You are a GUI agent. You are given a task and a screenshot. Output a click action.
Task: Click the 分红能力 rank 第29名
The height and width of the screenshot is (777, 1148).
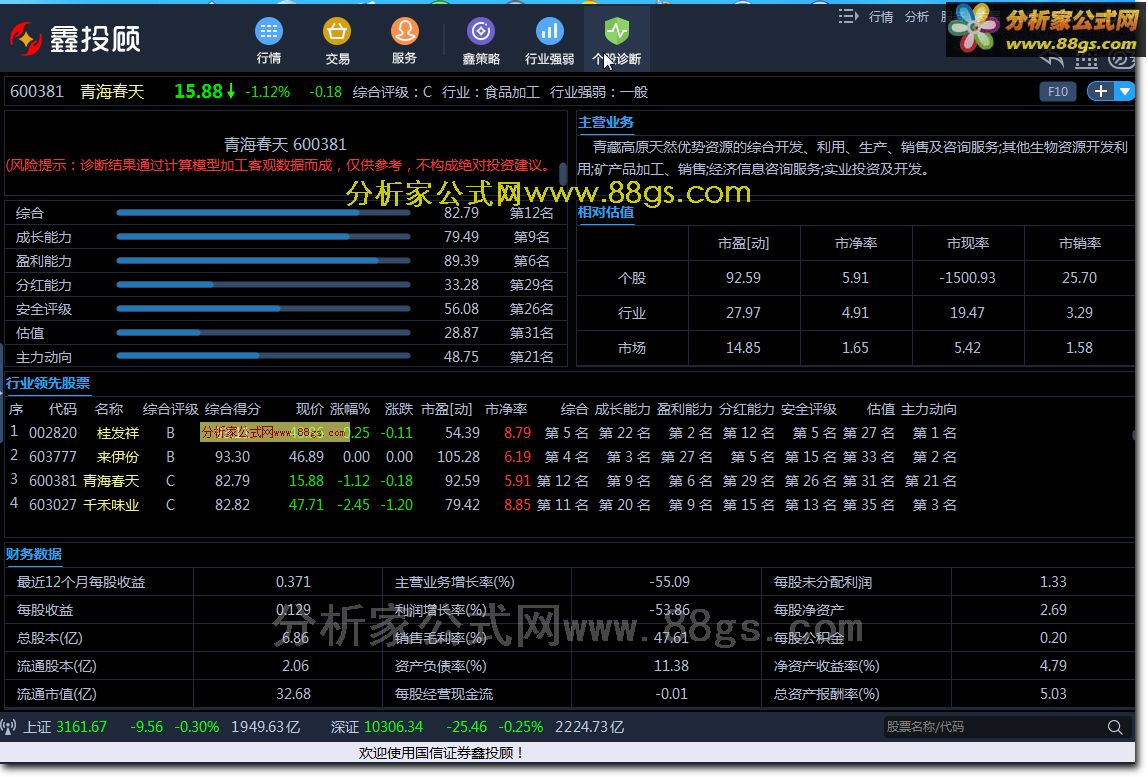(x=532, y=285)
